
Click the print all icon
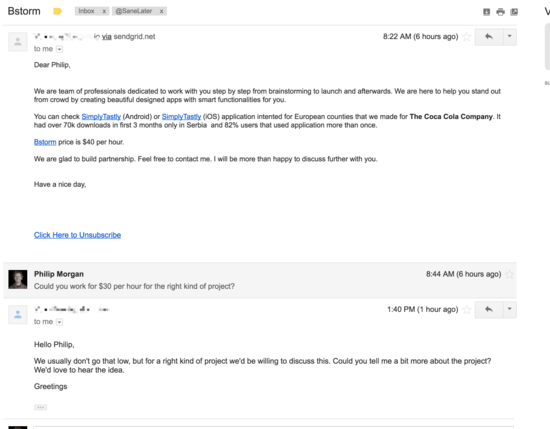pos(500,12)
